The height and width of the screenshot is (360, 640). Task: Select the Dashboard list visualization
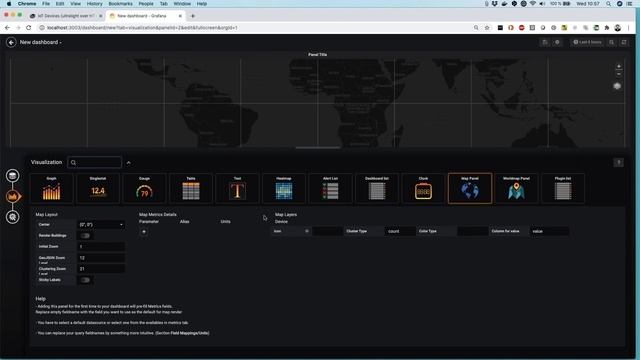377,189
